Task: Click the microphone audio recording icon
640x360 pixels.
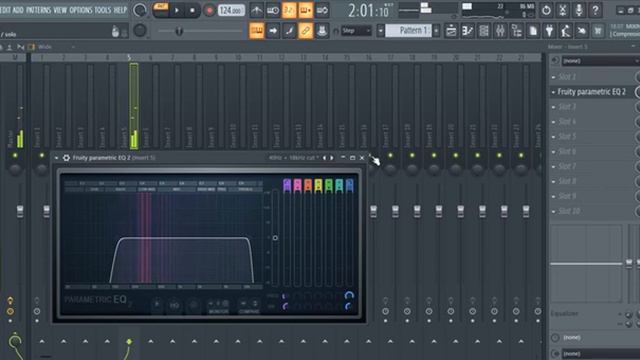Action: click(x=579, y=10)
